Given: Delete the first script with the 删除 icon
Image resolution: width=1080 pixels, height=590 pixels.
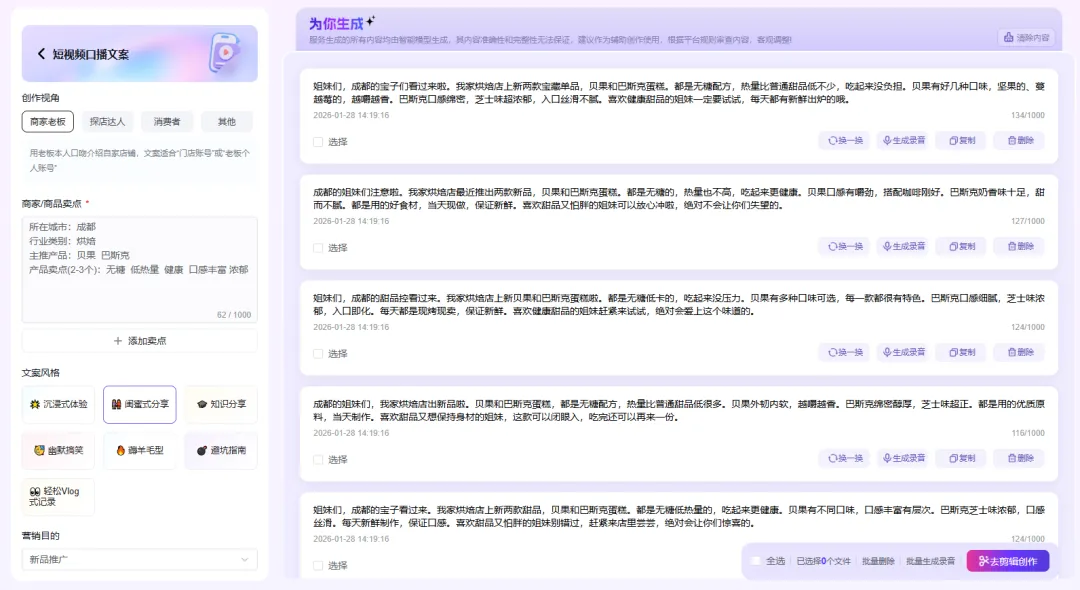Looking at the screenshot, I should [1011, 140].
